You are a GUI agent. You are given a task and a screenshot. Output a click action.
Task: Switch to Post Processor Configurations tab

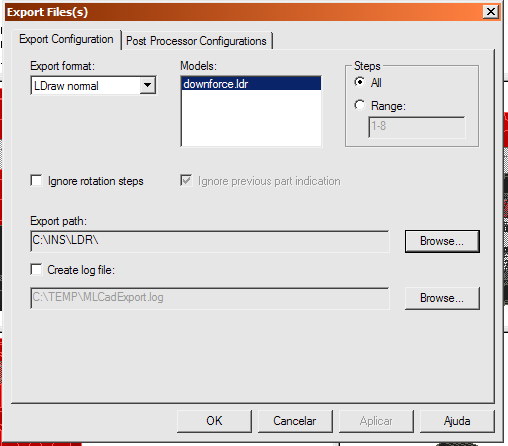196,41
